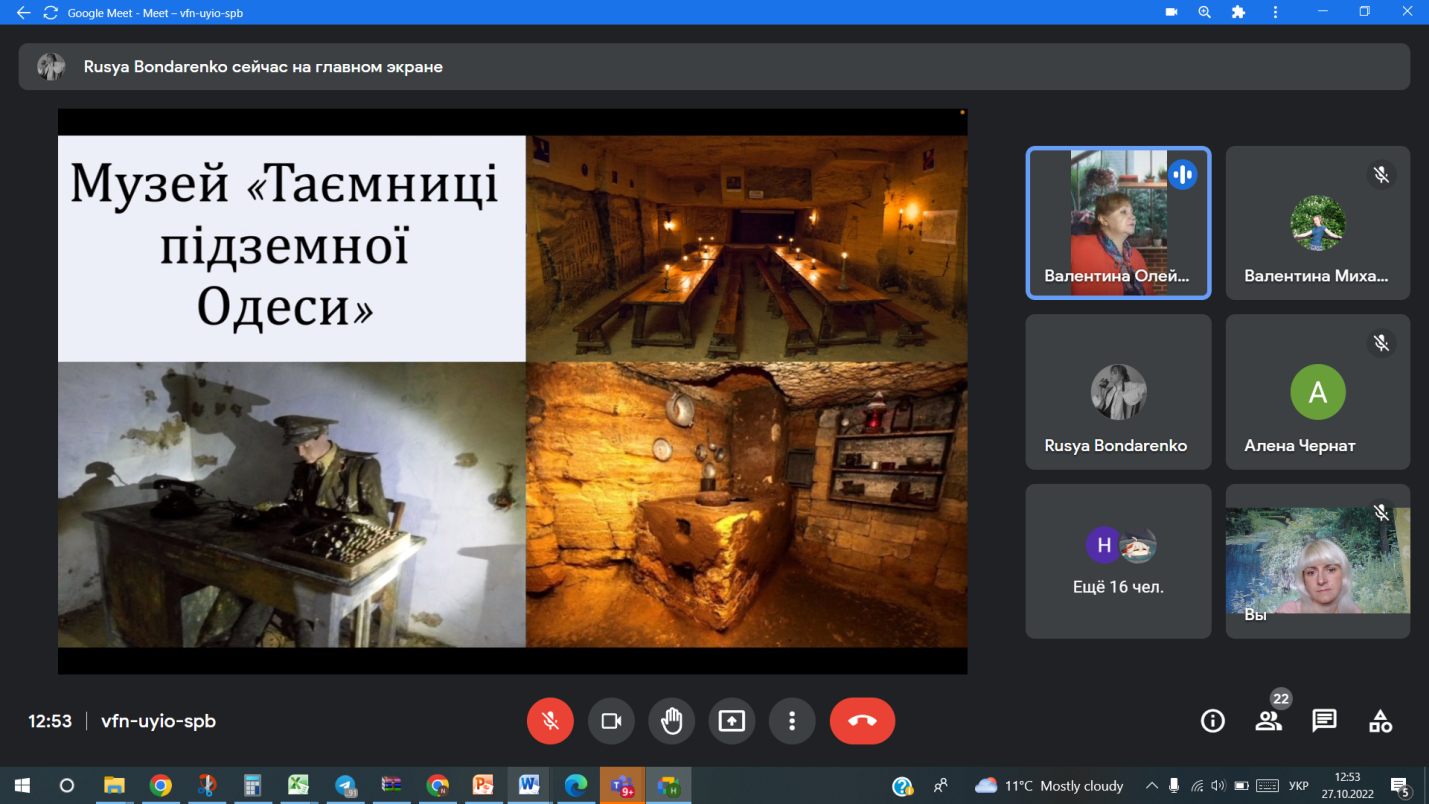Unmute the microphone in the call controls
This screenshot has width=1429, height=804.
click(550, 721)
